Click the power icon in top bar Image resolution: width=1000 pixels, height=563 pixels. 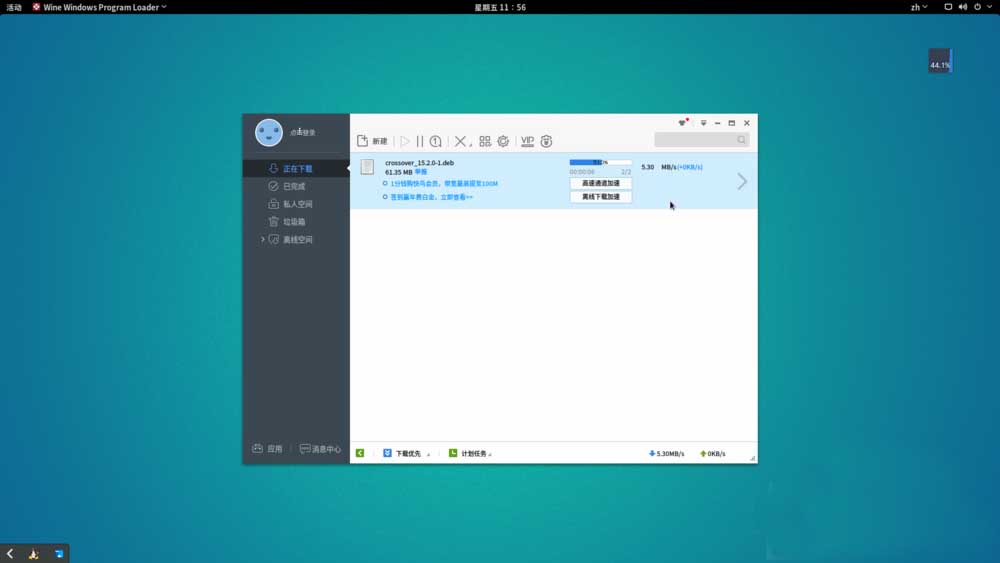tap(978, 7)
